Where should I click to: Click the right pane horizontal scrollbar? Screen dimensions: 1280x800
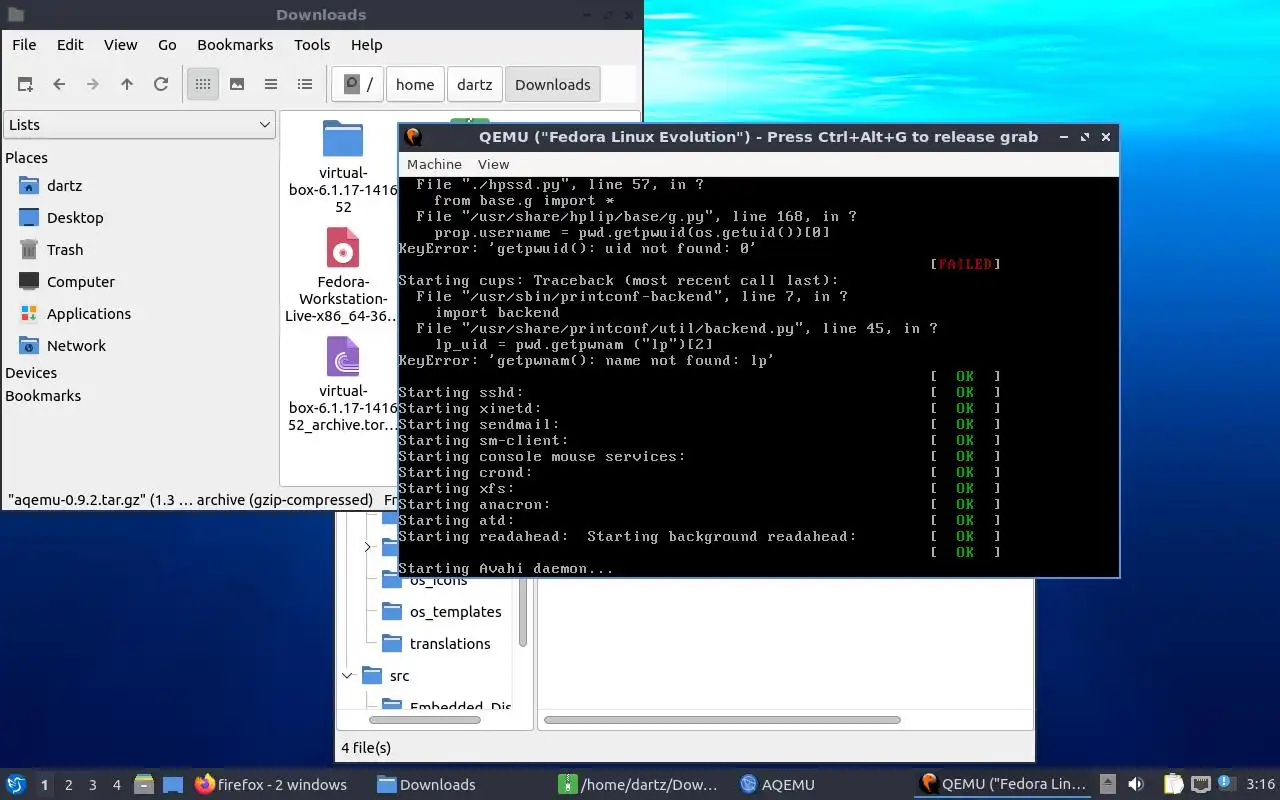tap(722, 720)
